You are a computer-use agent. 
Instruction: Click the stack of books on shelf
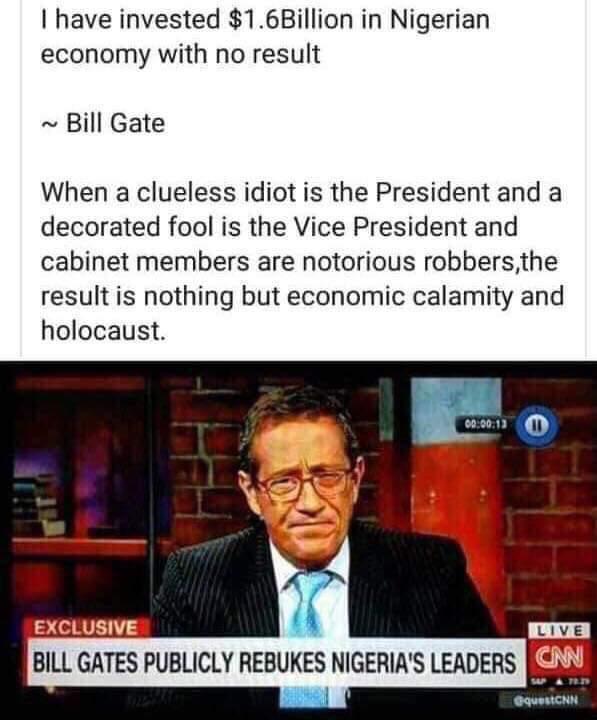click(x=40, y=505)
